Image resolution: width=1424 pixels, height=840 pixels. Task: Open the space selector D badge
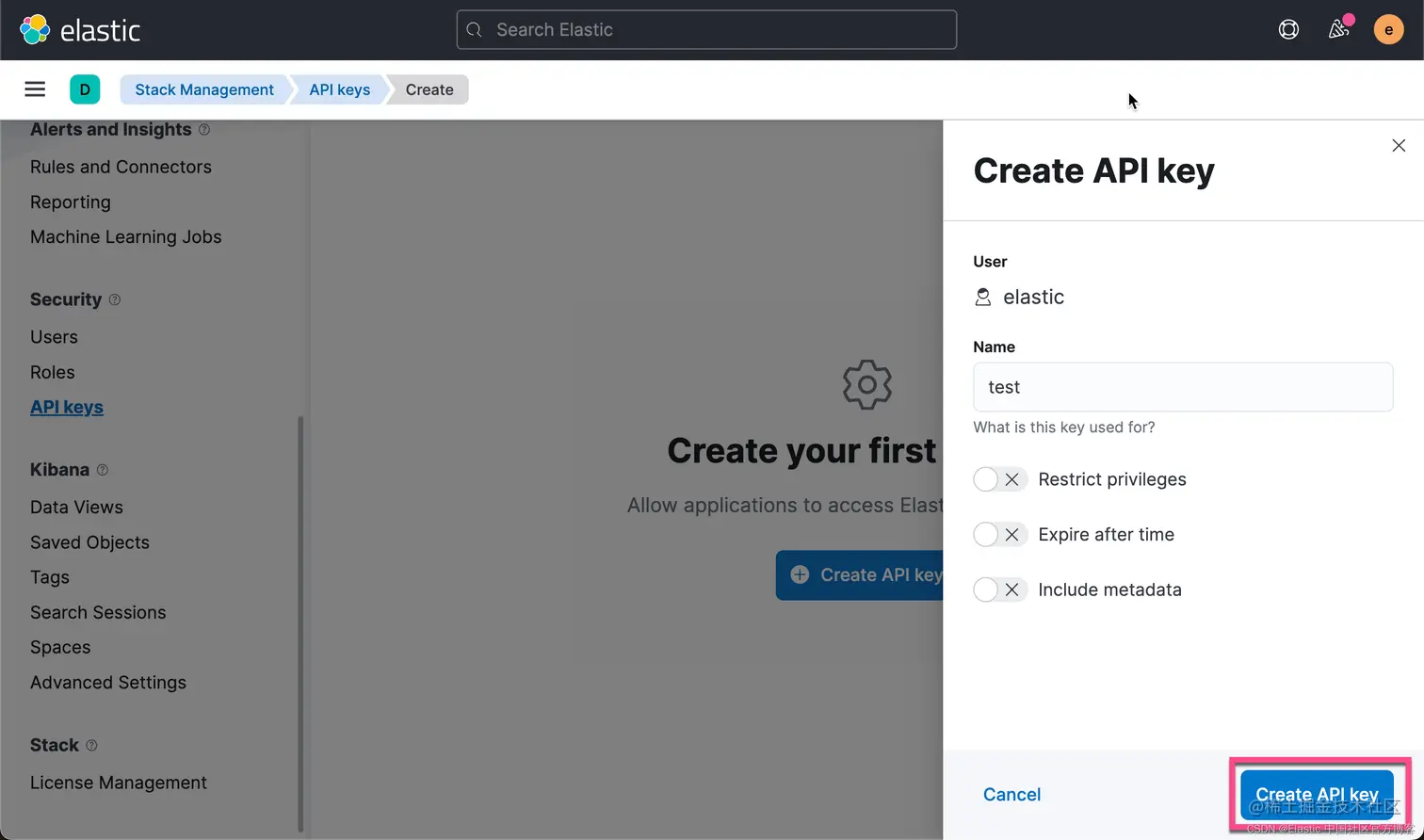[x=85, y=89]
